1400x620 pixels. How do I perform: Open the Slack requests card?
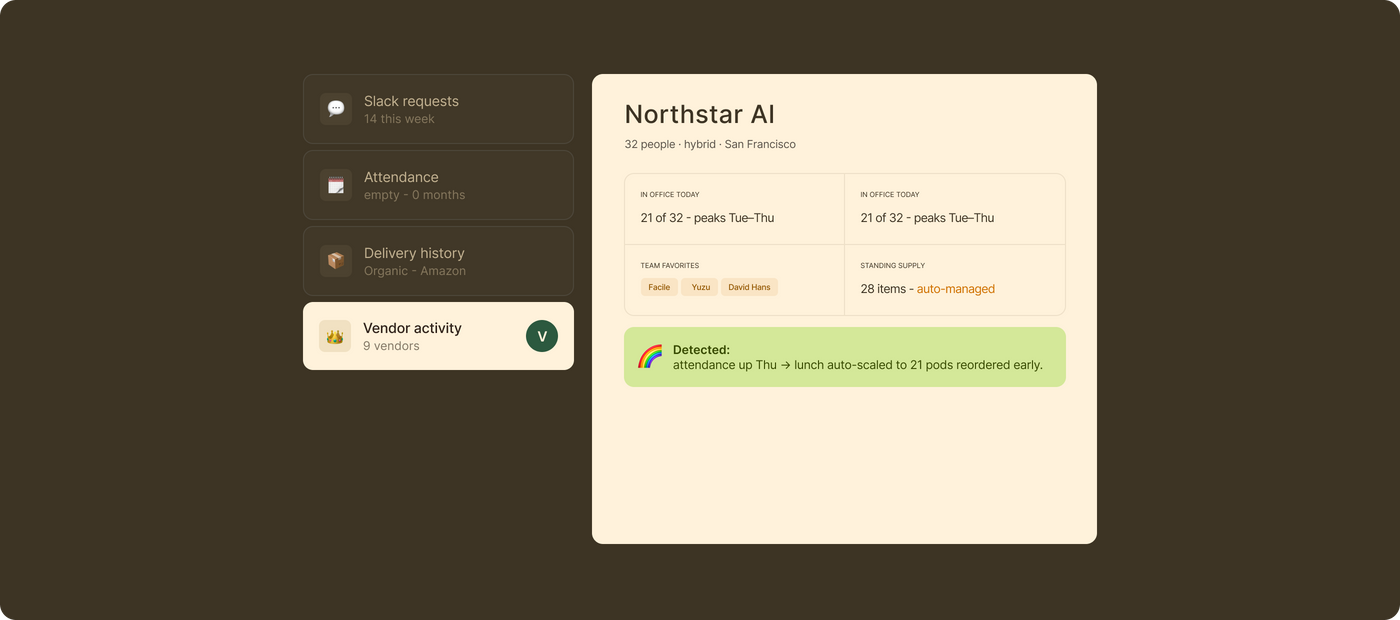(438, 109)
